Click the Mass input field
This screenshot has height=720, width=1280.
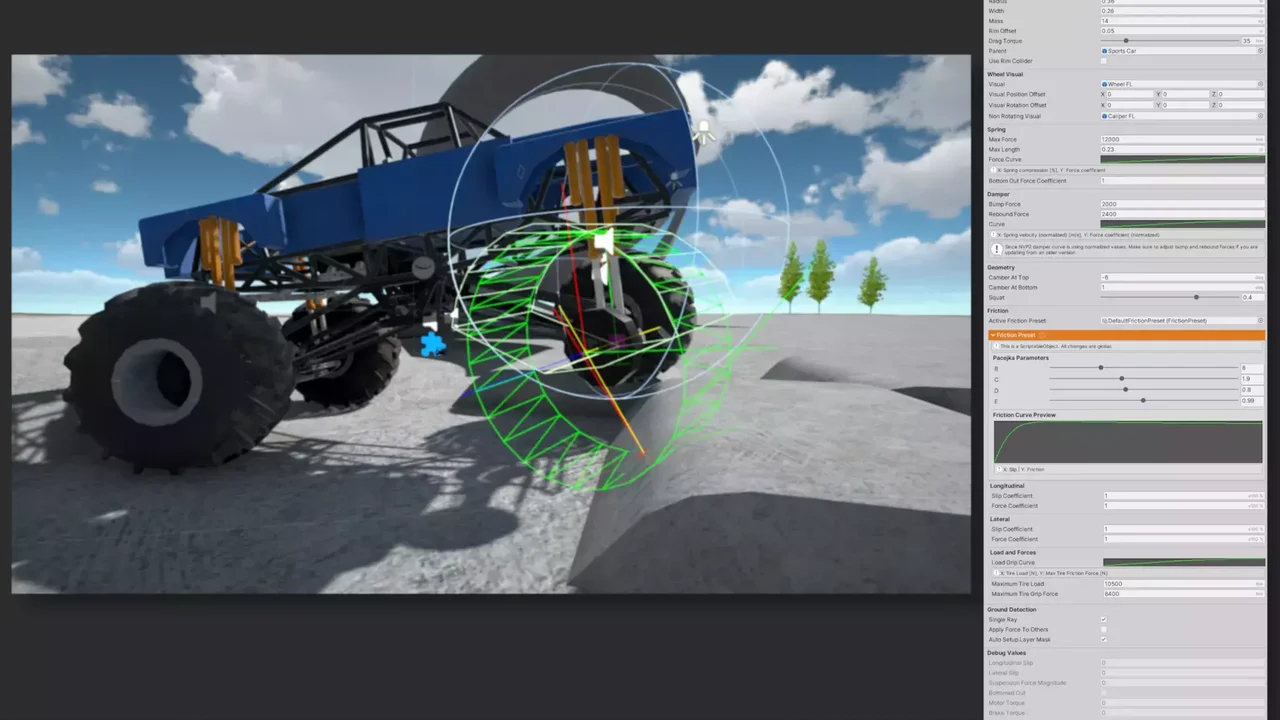pos(1183,21)
